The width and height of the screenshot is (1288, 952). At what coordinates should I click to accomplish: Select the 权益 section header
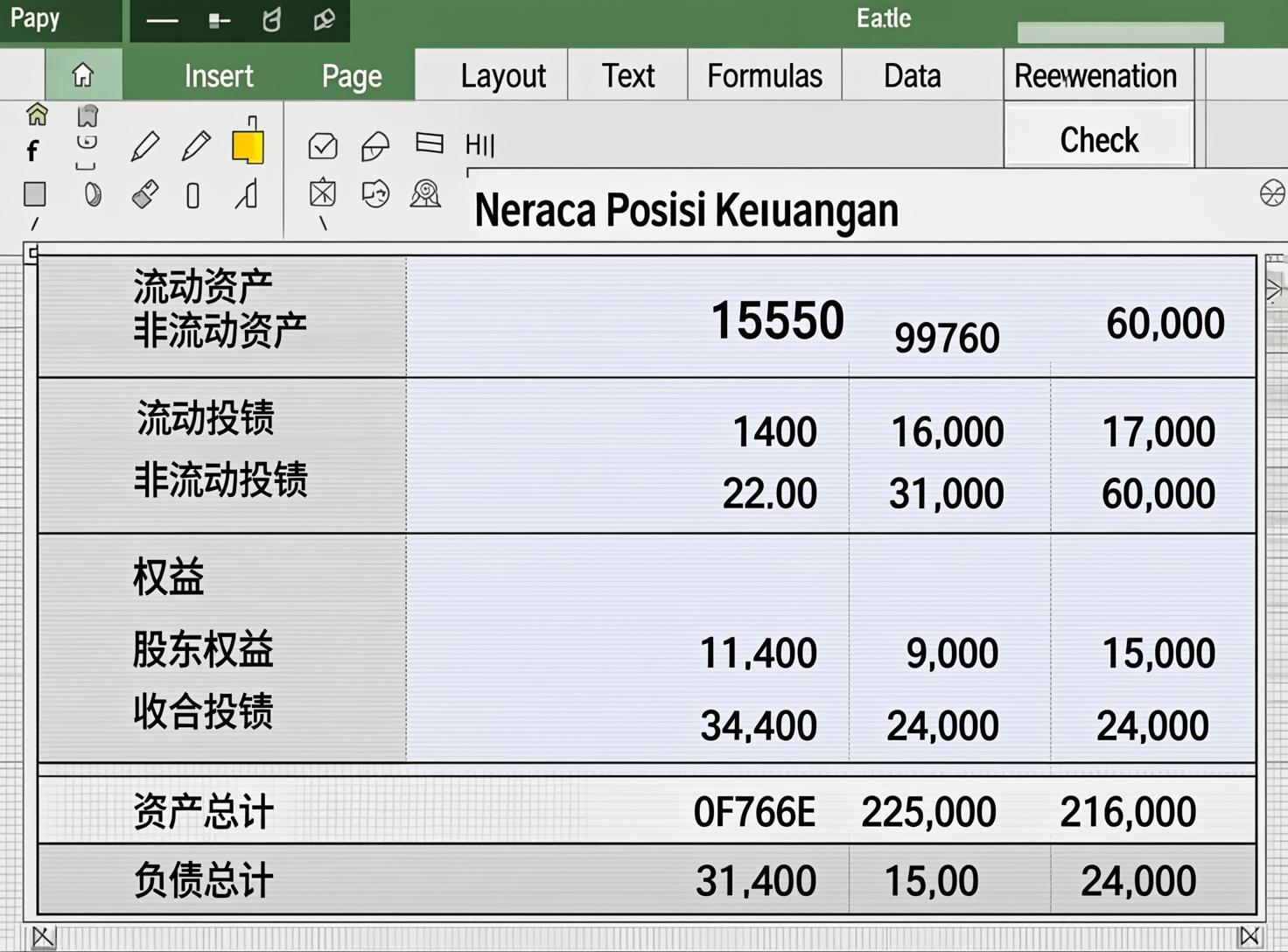[168, 577]
